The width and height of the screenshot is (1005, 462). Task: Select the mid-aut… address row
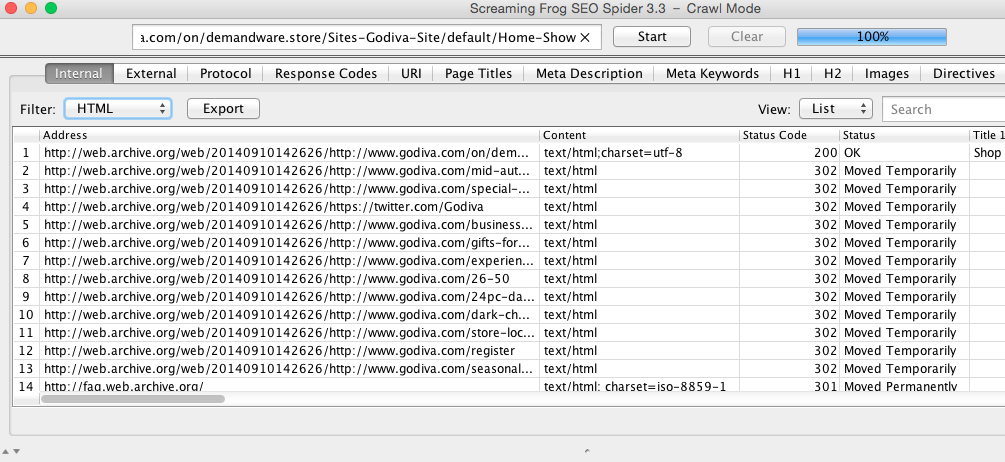pyautogui.click(x=290, y=171)
